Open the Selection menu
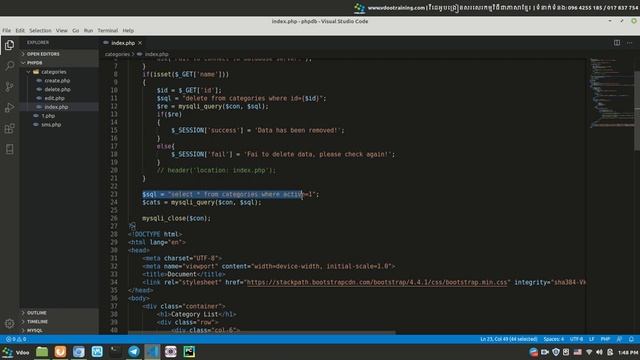The image size is (640, 360). click(40, 31)
